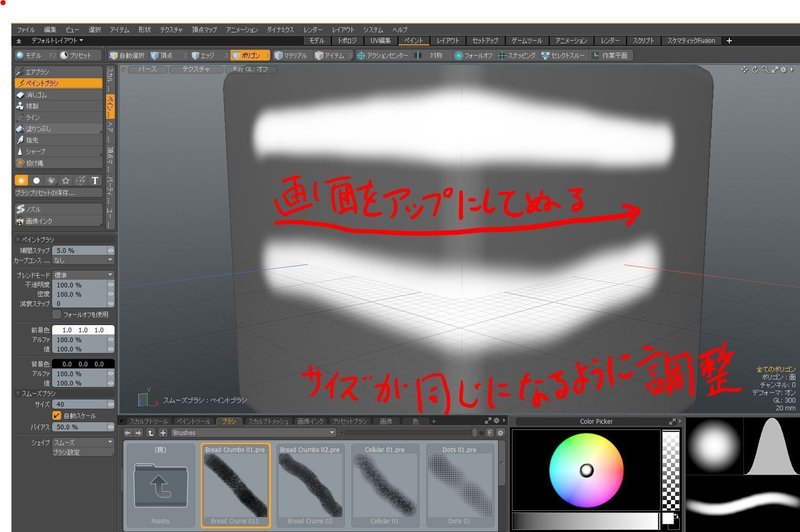The width and height of the screenshot is (800, 532).
Task: Go up one folder in preset browser
Action: click(x=151, y=433)
